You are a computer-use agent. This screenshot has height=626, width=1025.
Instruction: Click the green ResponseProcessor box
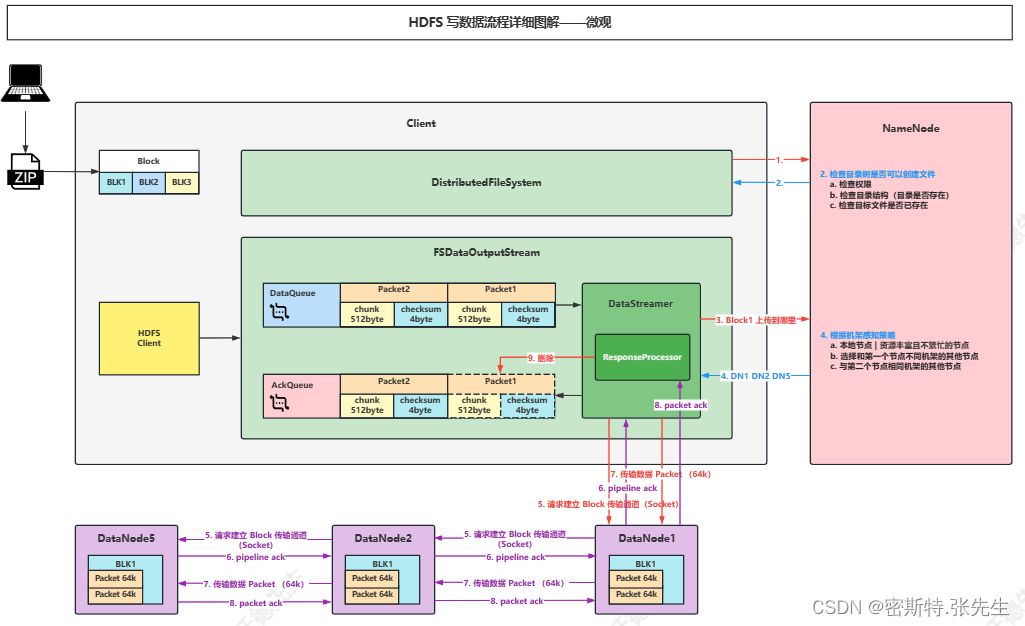click(x=642, y=357)
